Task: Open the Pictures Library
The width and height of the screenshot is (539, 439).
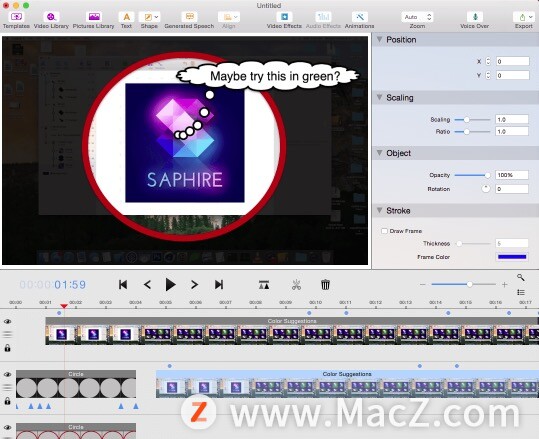Action: pos(94,20)
